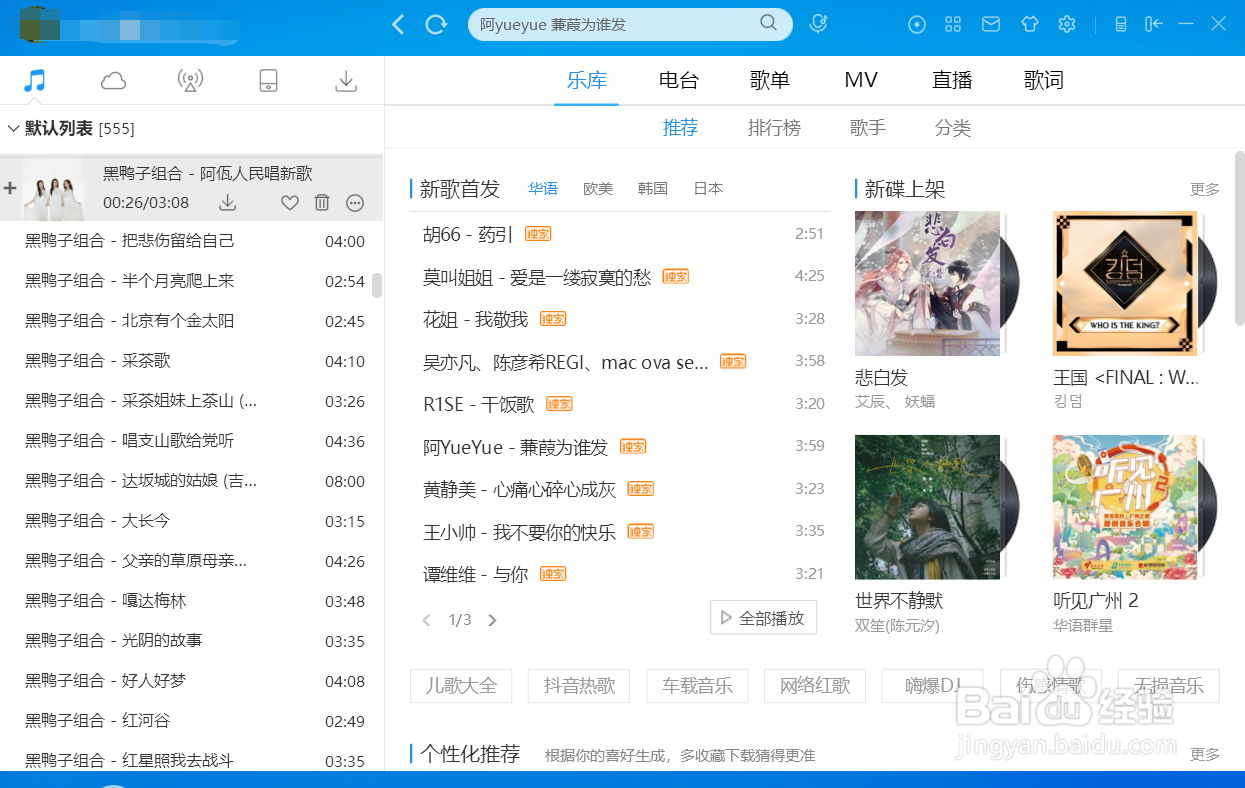Open 听见广州 2 album cover
The width and height of the screenshot is (1245, 788).
(x=1125, y=507)
